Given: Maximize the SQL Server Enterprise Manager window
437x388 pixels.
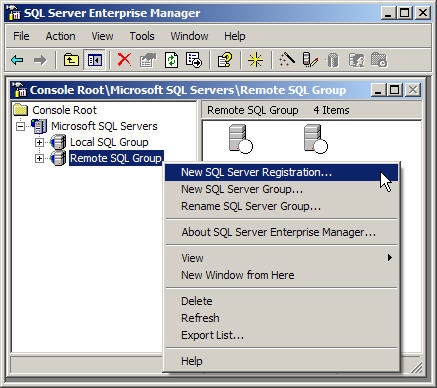Looking at the screenshot, I should tap(404, 13).
